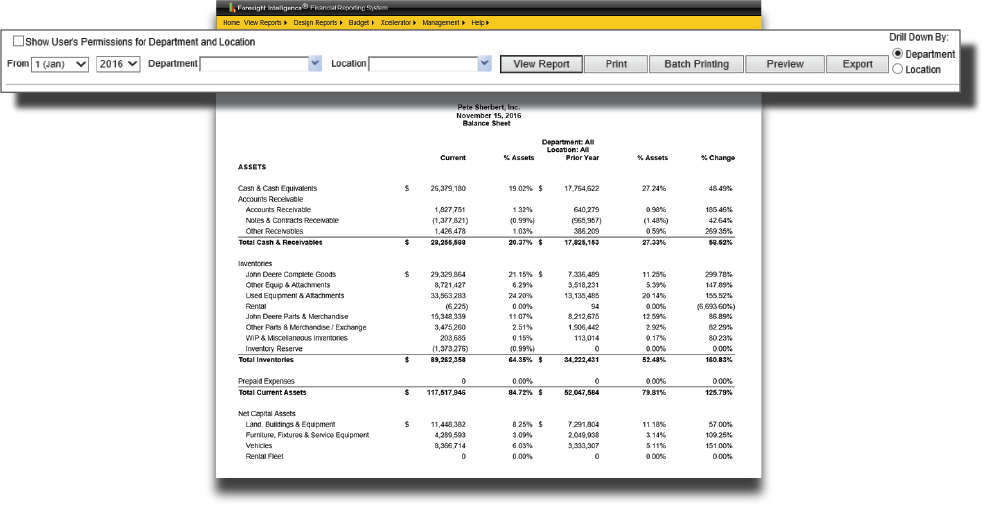
Task: Click the Other Receivables row label
Action: tap(274, 231)
